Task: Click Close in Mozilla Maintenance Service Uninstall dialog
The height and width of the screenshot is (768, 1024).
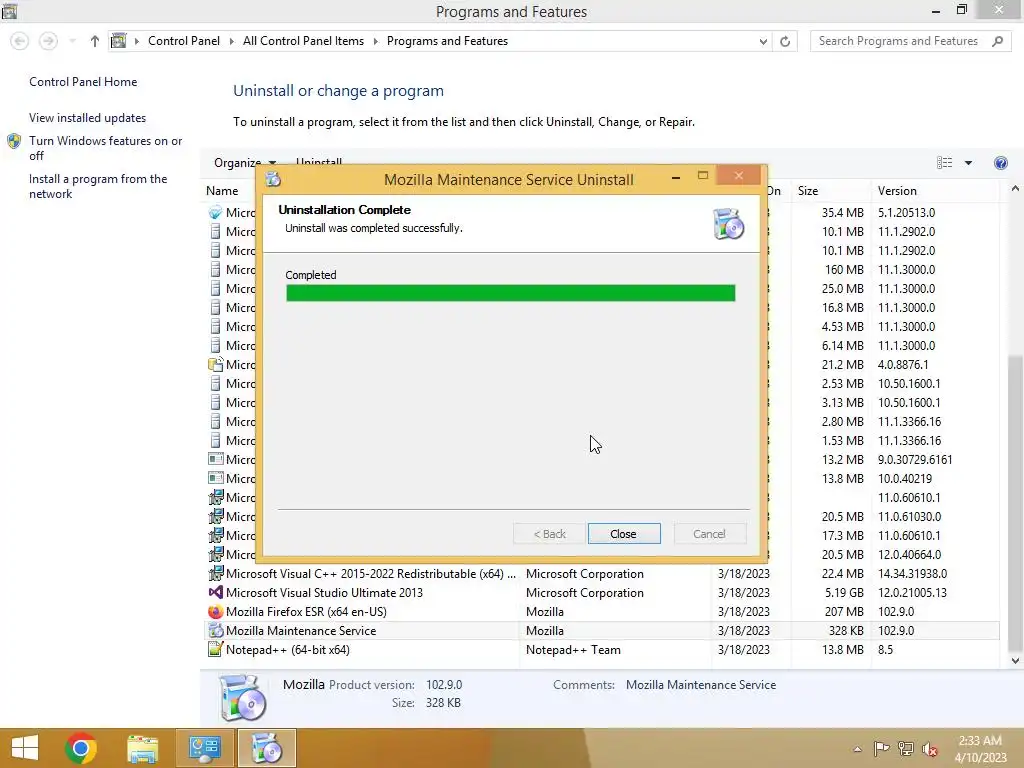Action: click(x=624, y=534)
